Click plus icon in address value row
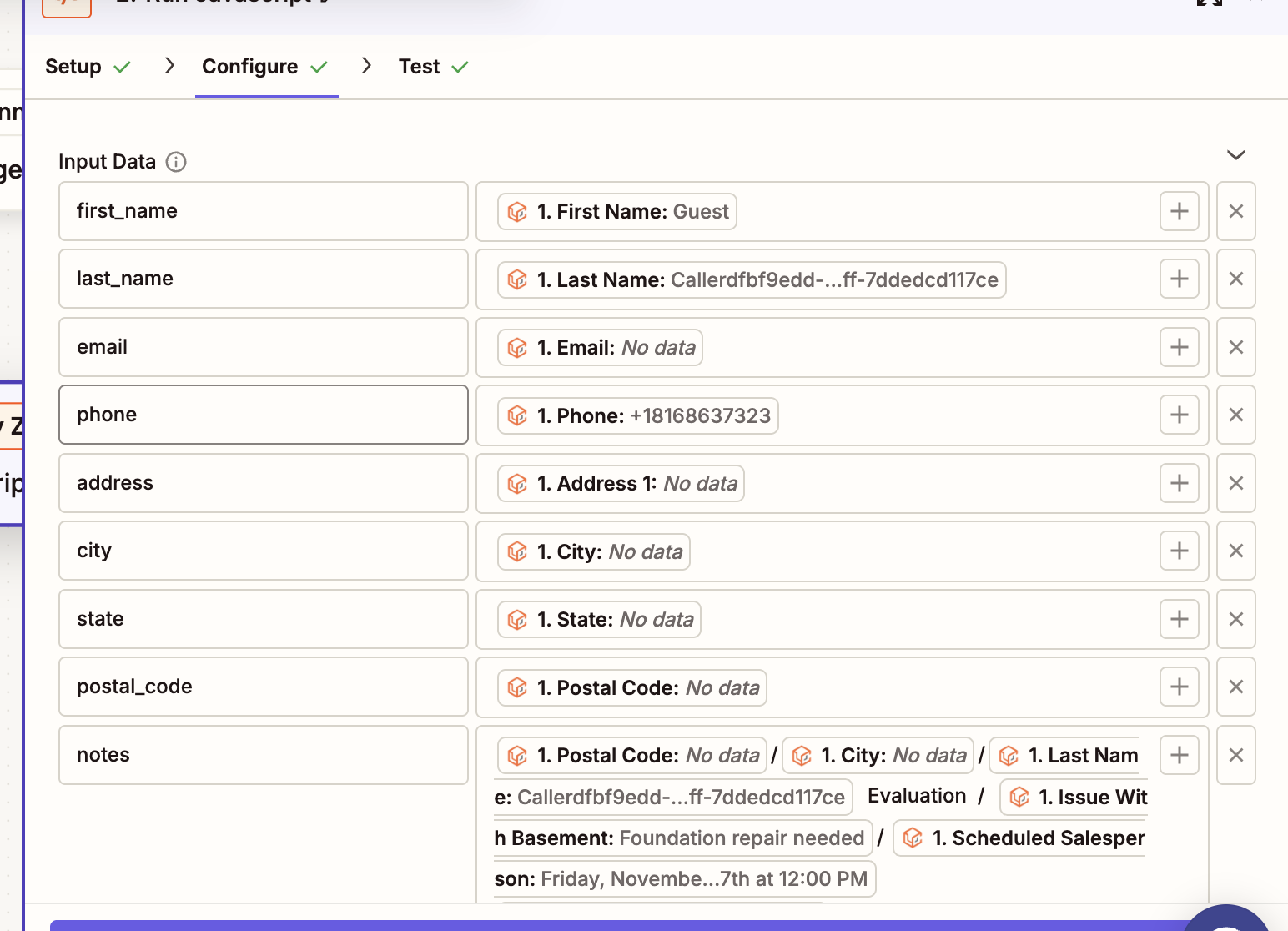 point(1179,484)
